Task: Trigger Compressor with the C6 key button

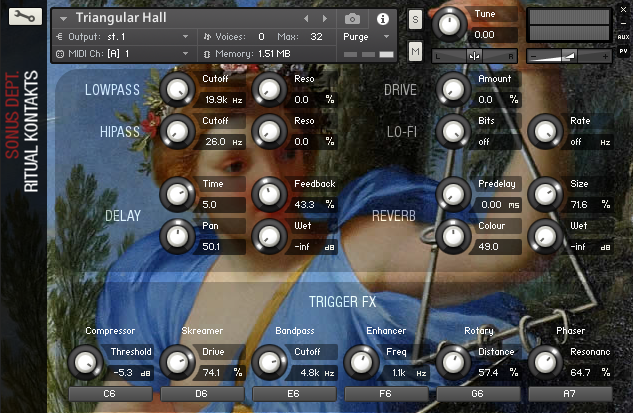Action: pos(110,394)
